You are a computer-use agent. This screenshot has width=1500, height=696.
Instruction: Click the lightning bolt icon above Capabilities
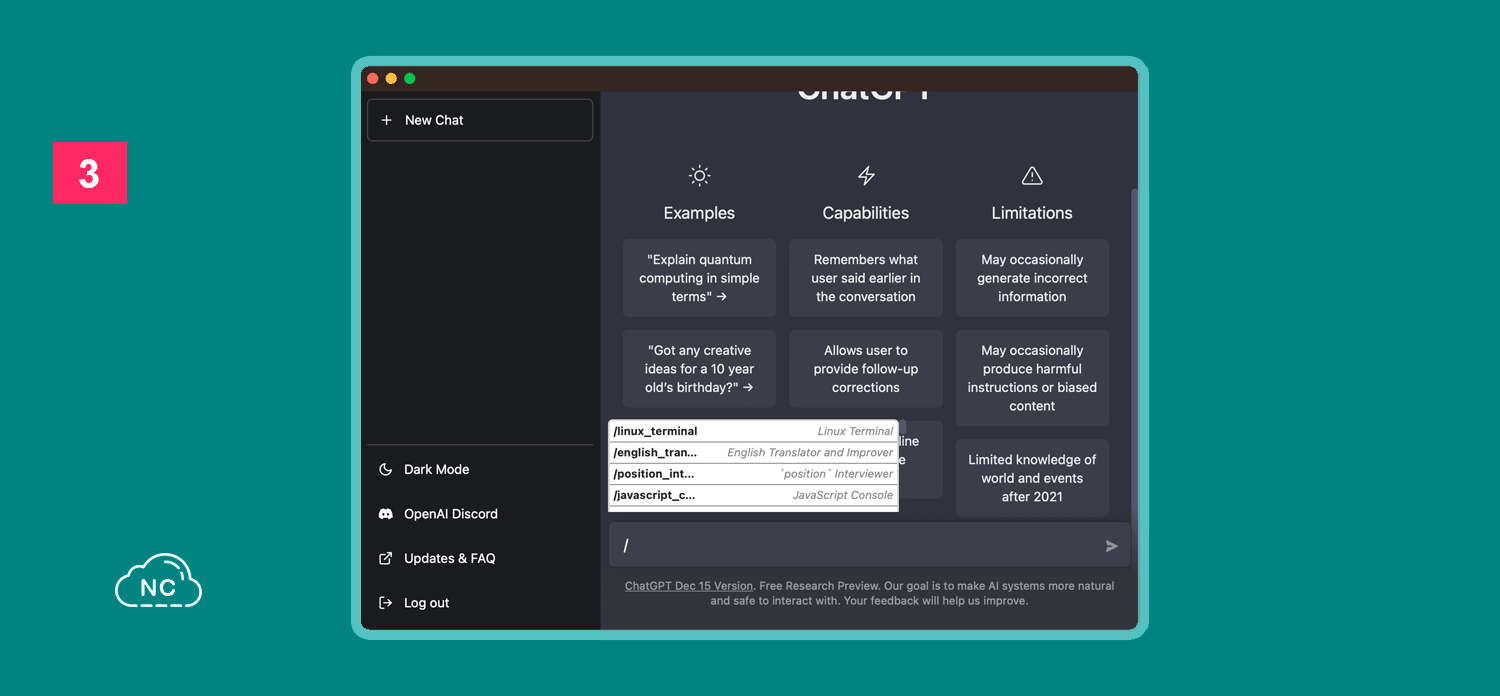coord(866,176)
